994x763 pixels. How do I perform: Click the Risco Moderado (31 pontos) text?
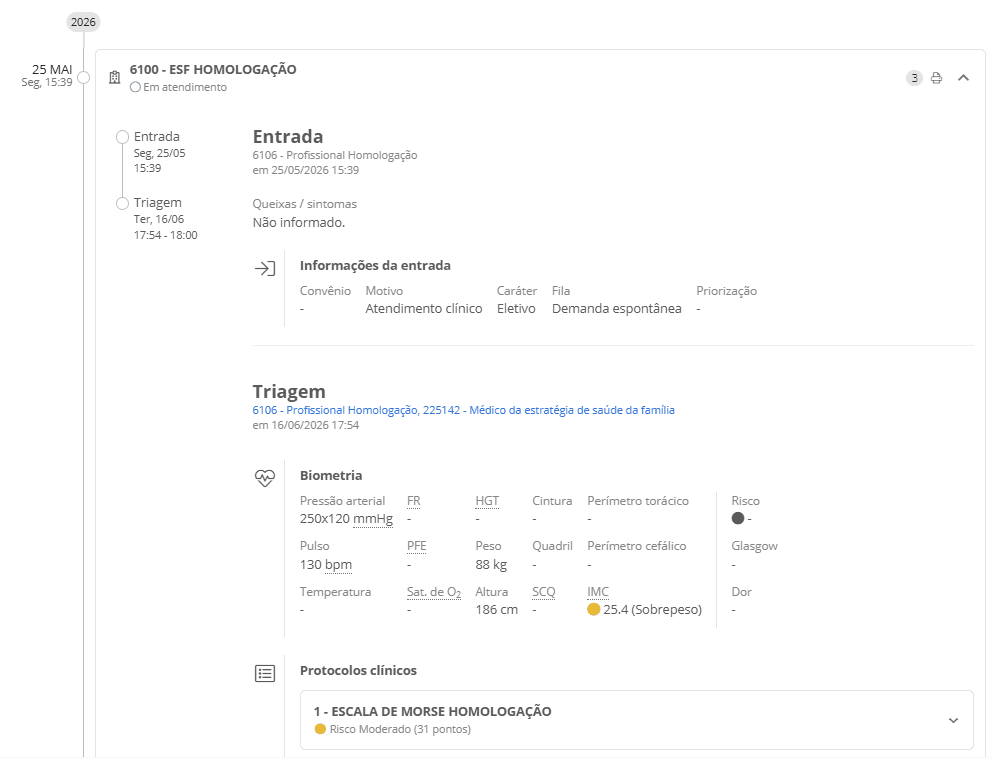click(x=400, y=729)
